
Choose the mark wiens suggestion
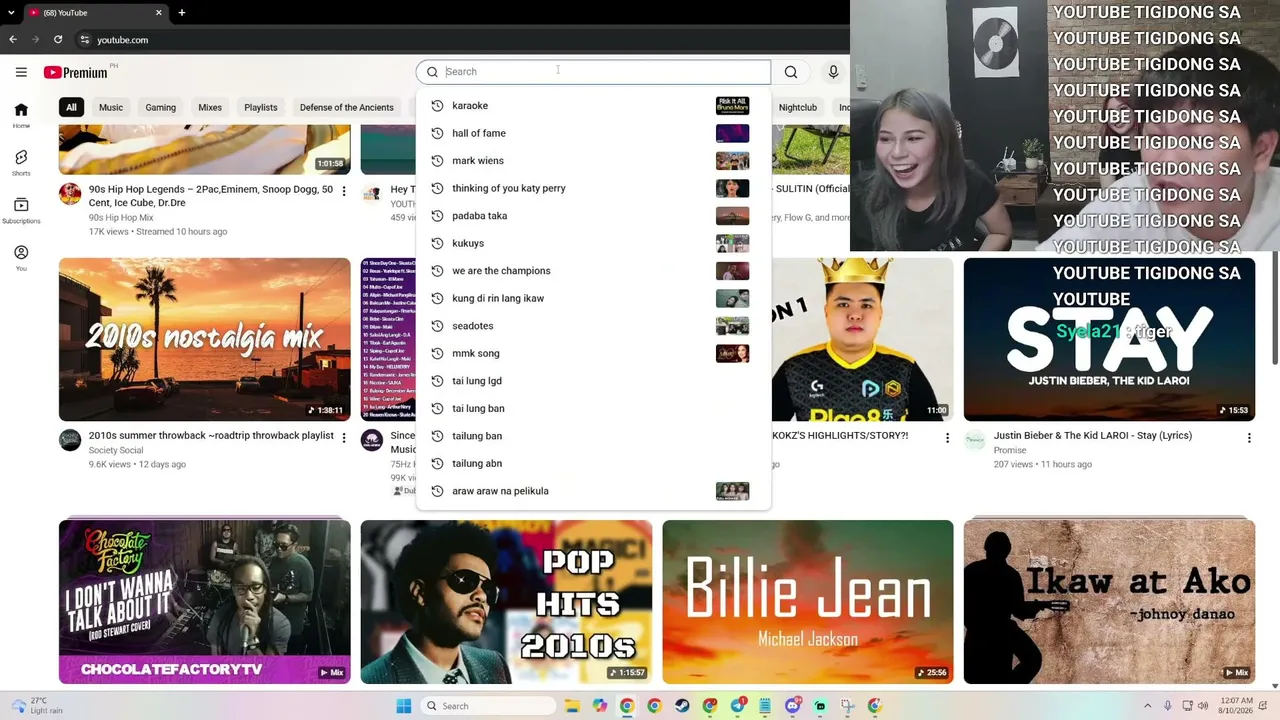click(593, 161)
